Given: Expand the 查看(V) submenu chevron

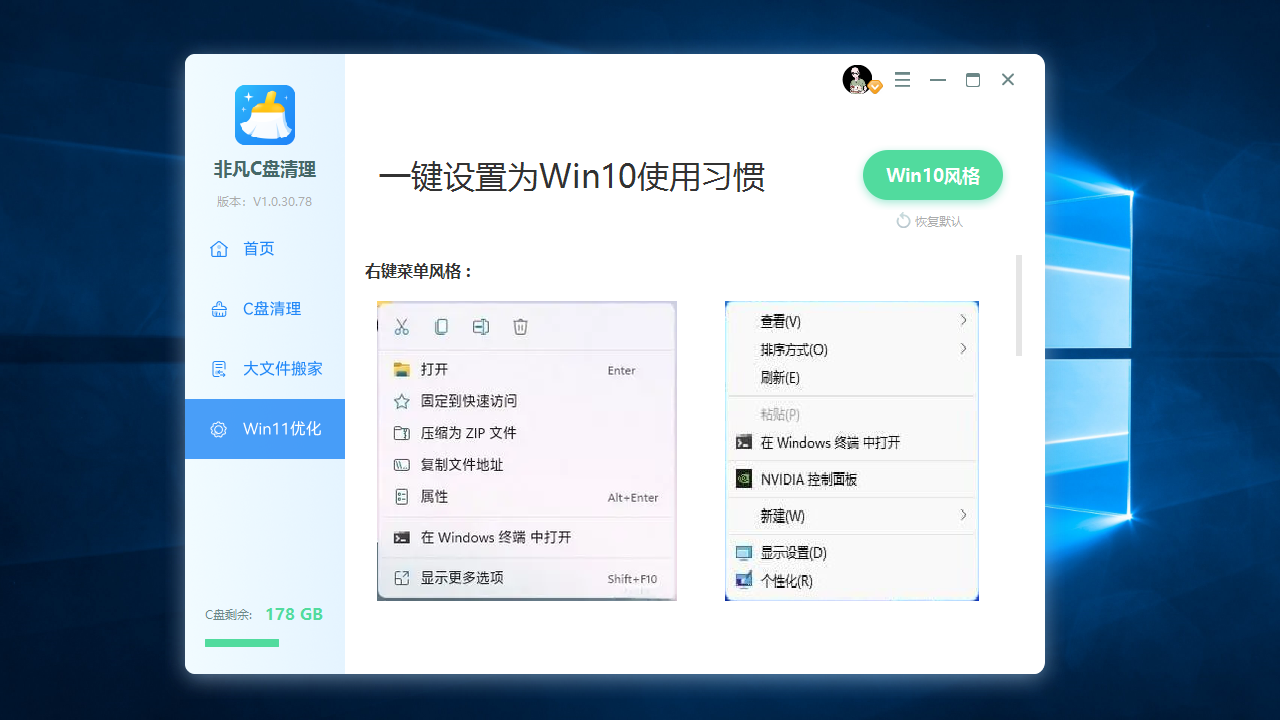Looking at the screenshot, I should 963,320.
